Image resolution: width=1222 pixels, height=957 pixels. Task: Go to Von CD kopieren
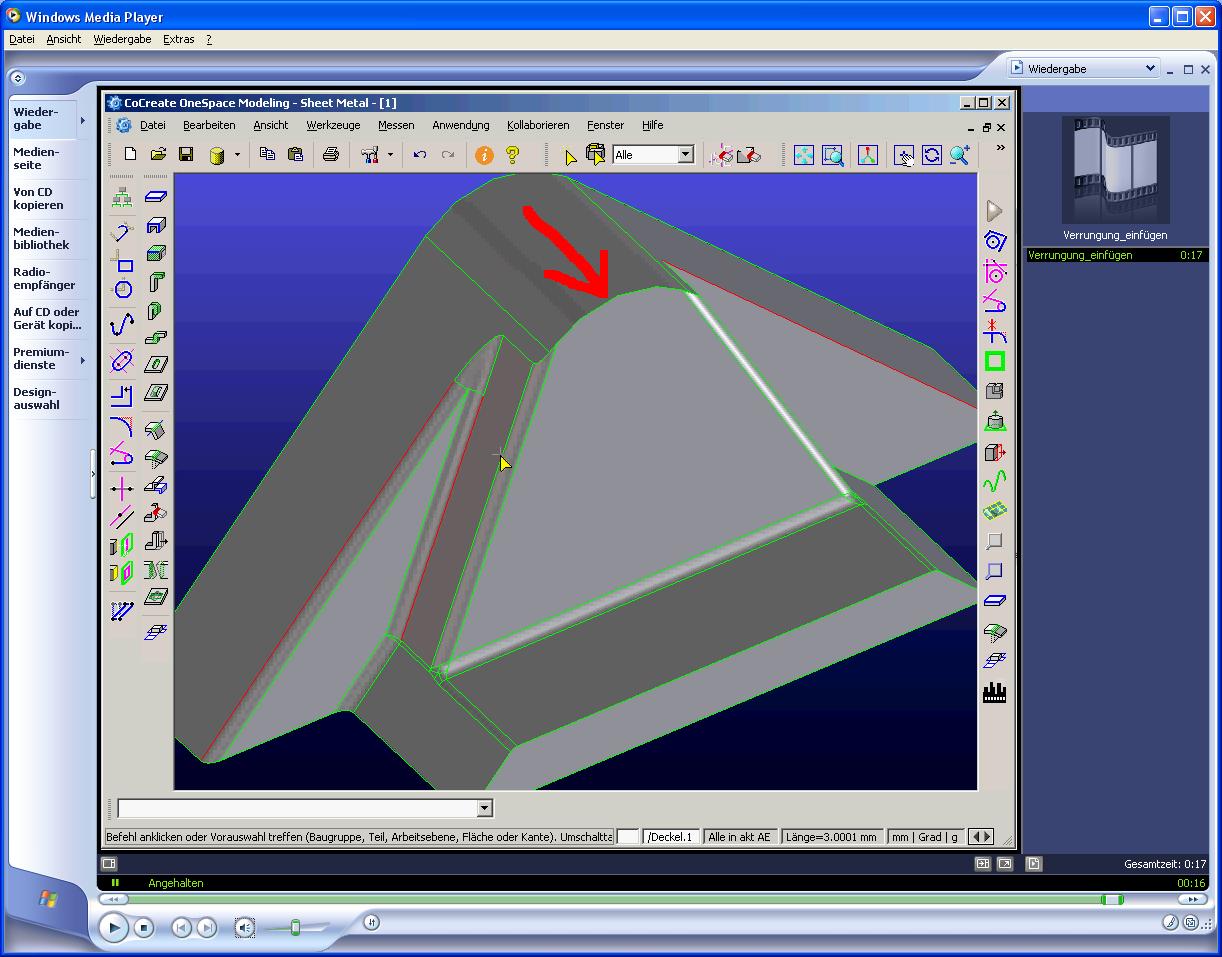38,198
